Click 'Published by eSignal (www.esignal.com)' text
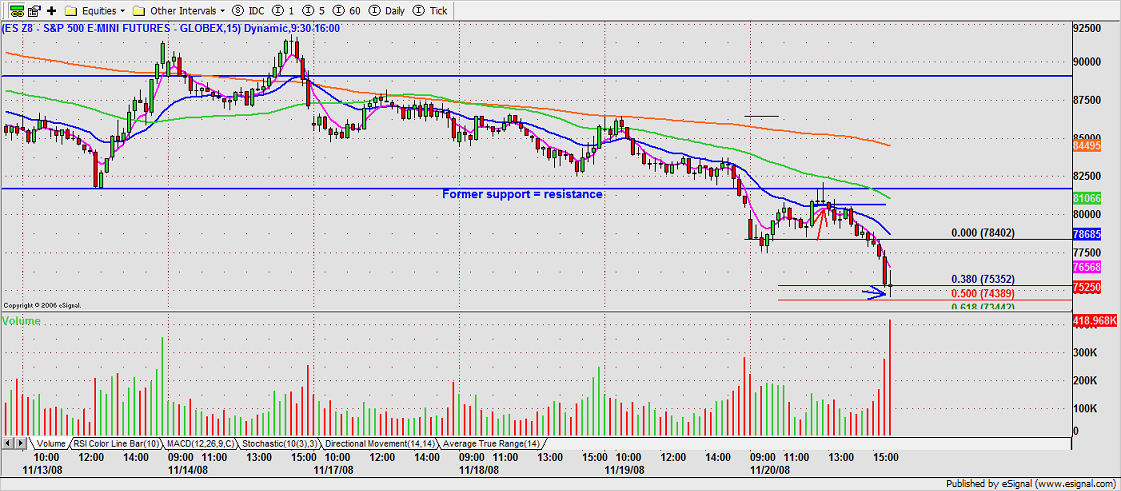1121x491 pixels. click(x=1031, y=484)
